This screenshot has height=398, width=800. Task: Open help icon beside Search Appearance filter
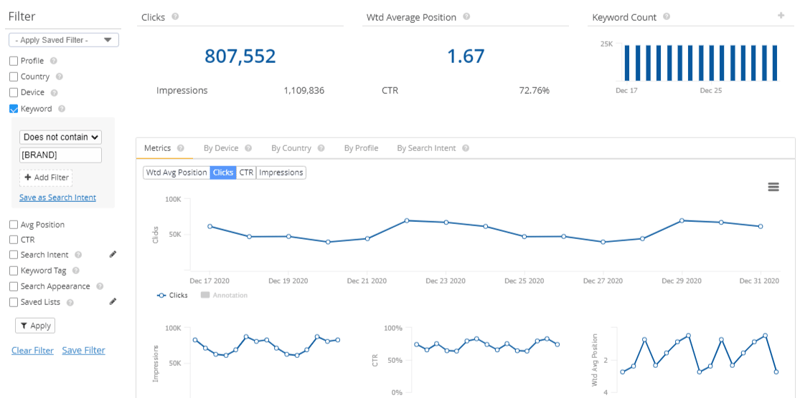click(100, 286)
